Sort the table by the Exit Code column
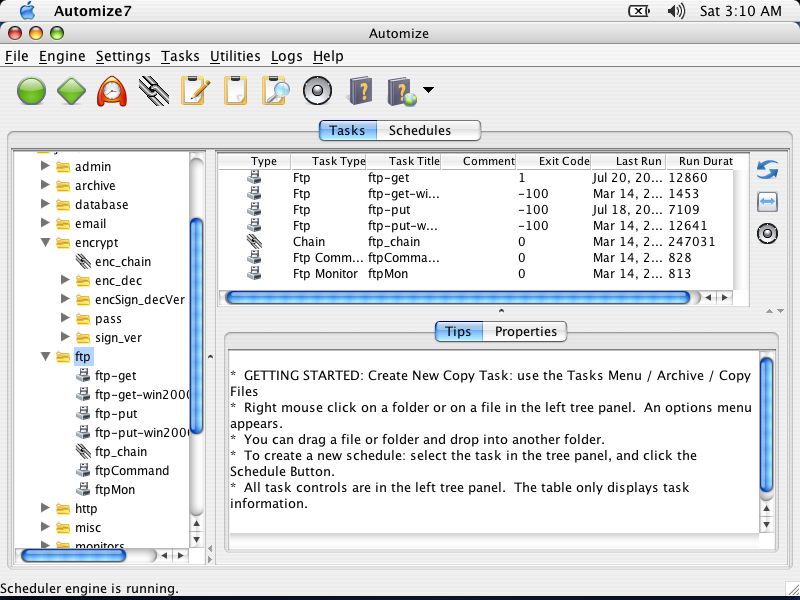This screenshot has width=800, height=600. click(554, 161)
